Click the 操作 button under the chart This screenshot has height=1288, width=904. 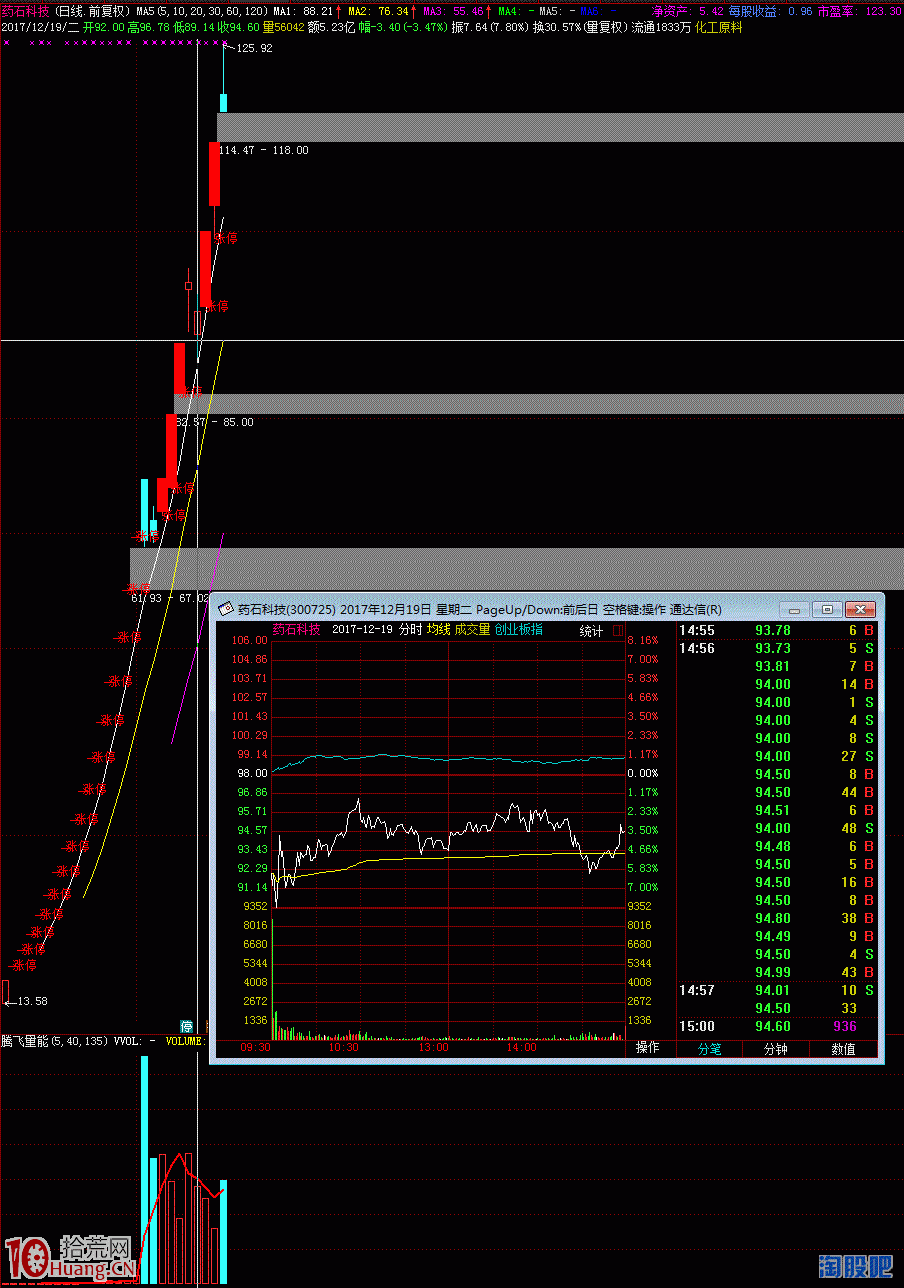pos(648,1048)
